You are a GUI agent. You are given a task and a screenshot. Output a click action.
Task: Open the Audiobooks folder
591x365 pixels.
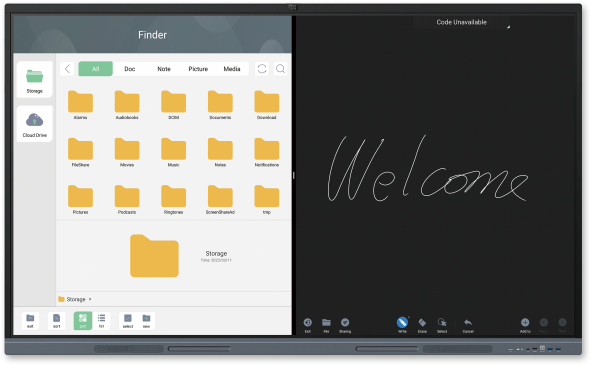(x=127, y=105)
